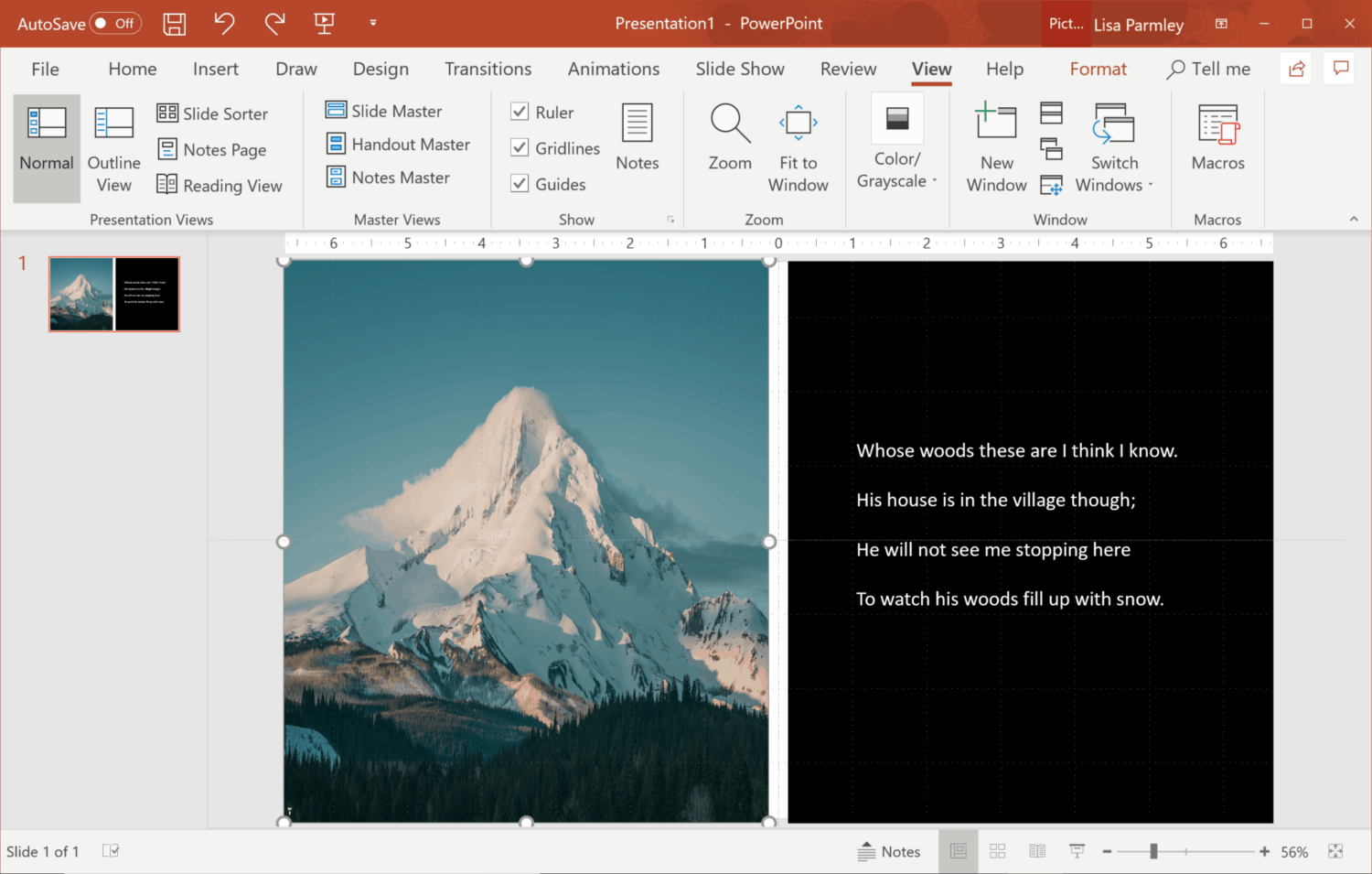Open the Draw tab
The width and height of the screenshot is (1372, 874).
(296, 69)
